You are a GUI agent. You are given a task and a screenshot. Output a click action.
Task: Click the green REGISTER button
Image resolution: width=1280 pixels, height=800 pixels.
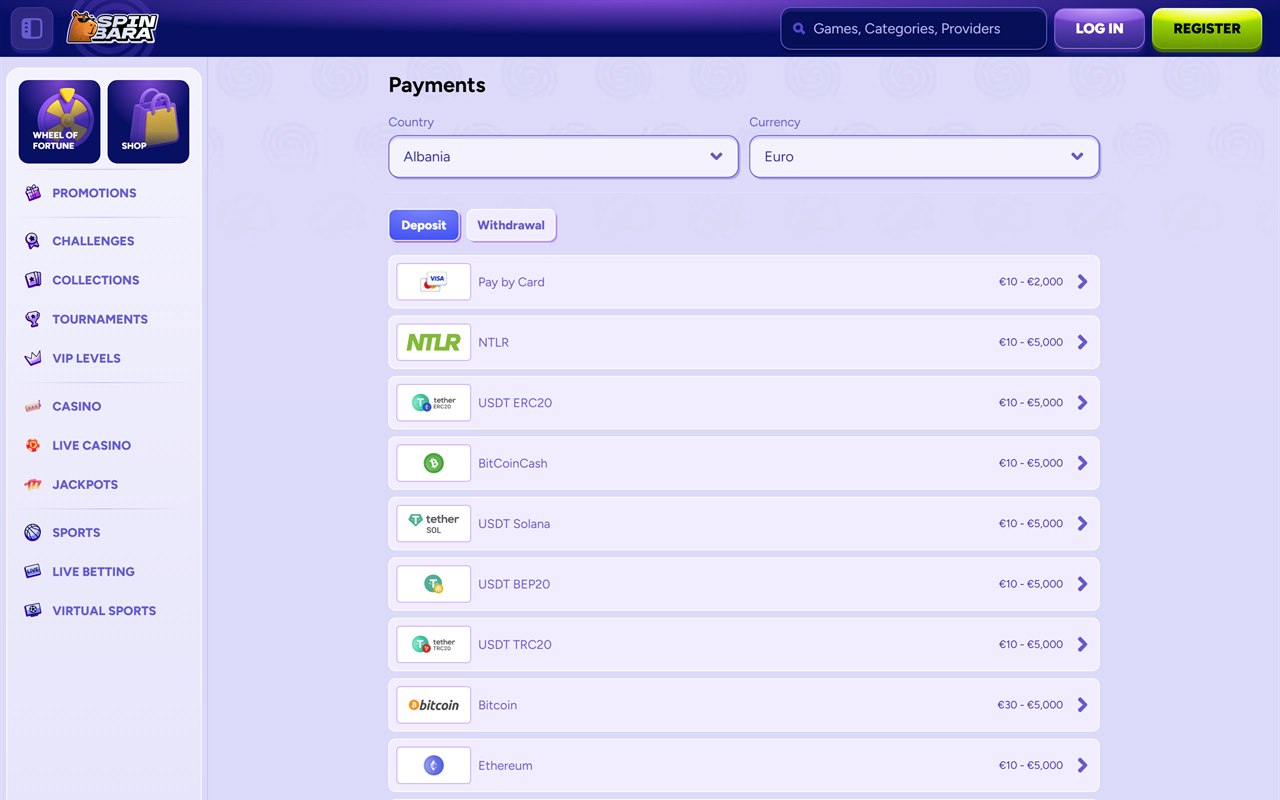(1207, 29)
